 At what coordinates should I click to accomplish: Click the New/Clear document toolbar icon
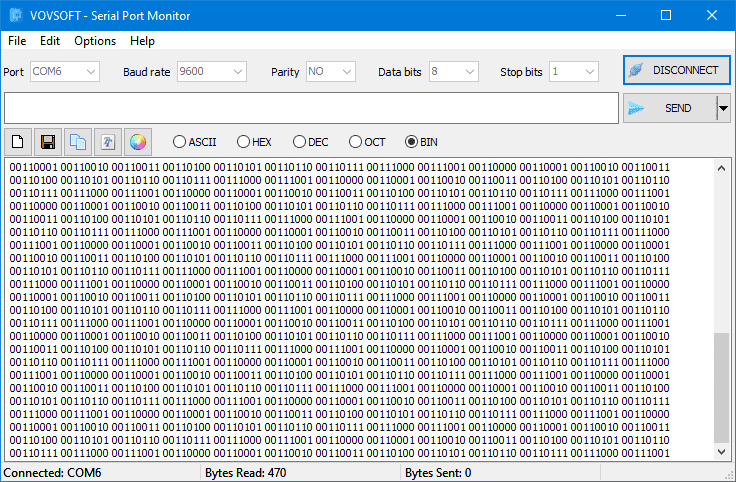pyautogui.click(x=18, y=142)
